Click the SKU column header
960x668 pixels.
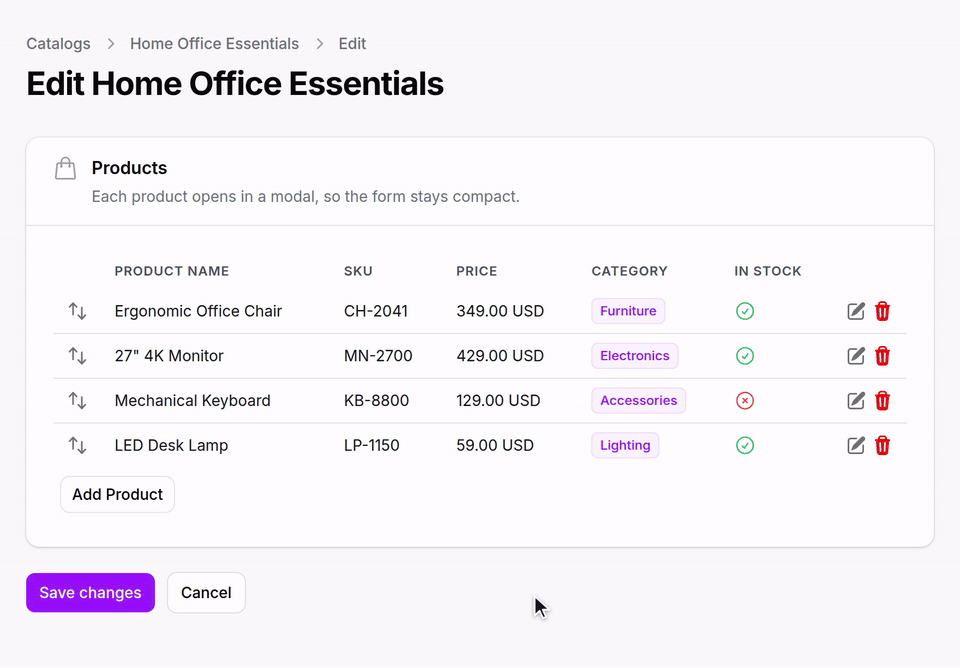tap(358, 271)
